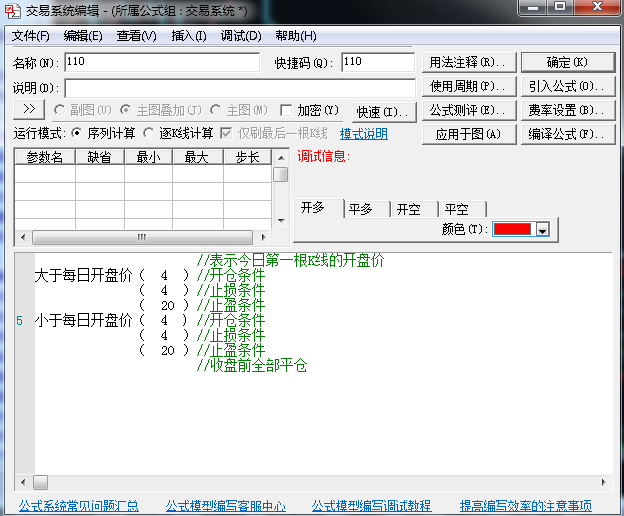Select the 副图 radio button
This screenshot has width=624, height=516.
(x=60, y=110)
